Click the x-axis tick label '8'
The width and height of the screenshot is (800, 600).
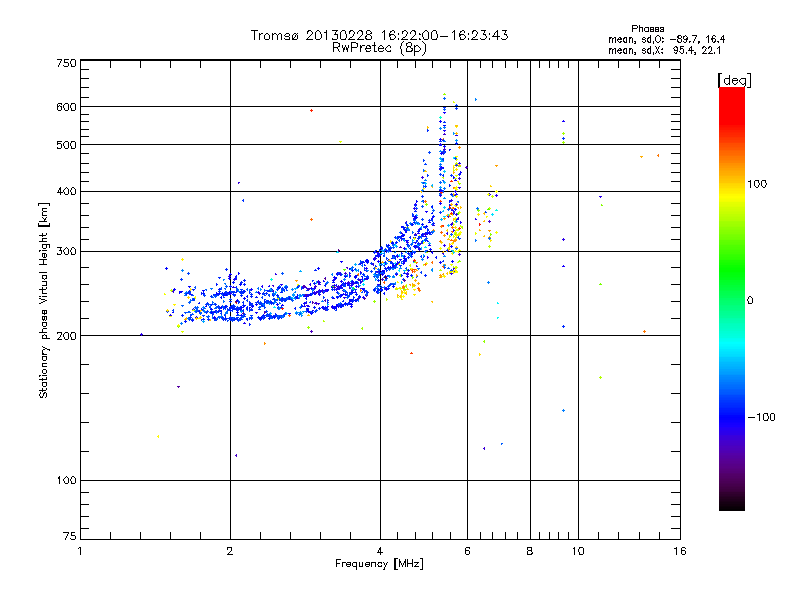(530, 551)
